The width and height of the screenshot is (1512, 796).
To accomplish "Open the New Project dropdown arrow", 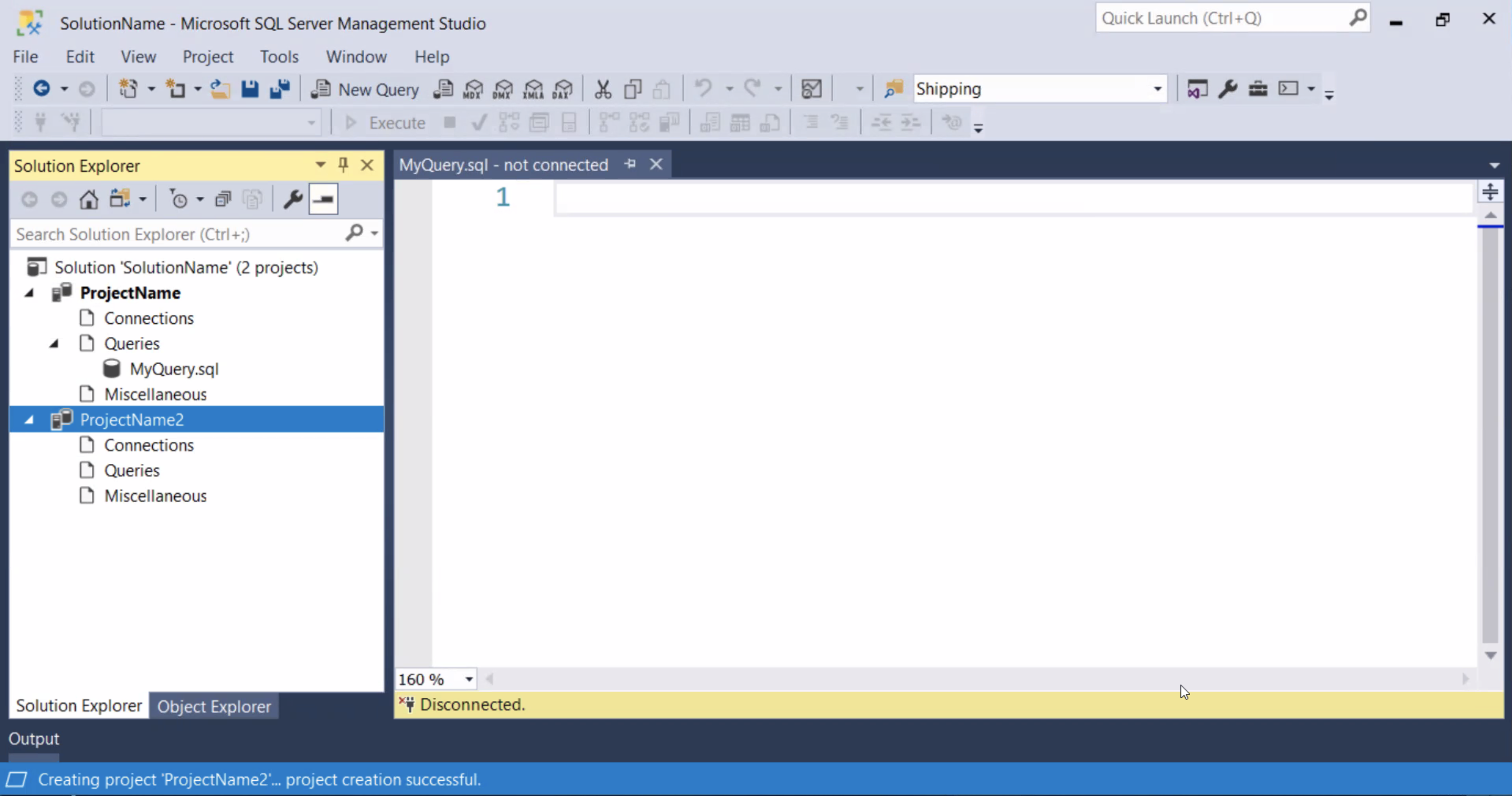I will pos(151,89).
